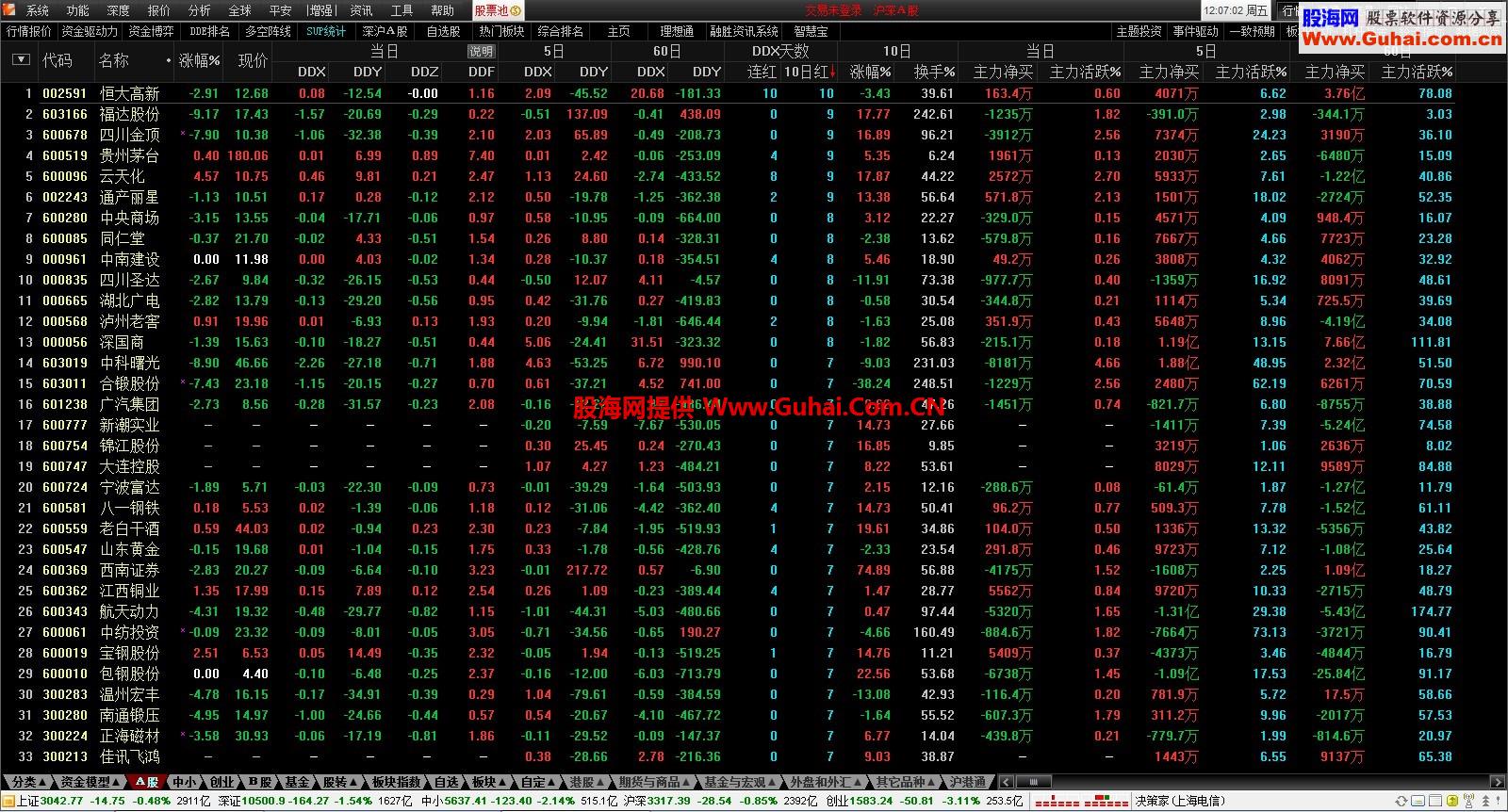Viewport: 1508px width, 812px height.
Task: Switch to the 热门板块 tab
Action: point(501,31)
